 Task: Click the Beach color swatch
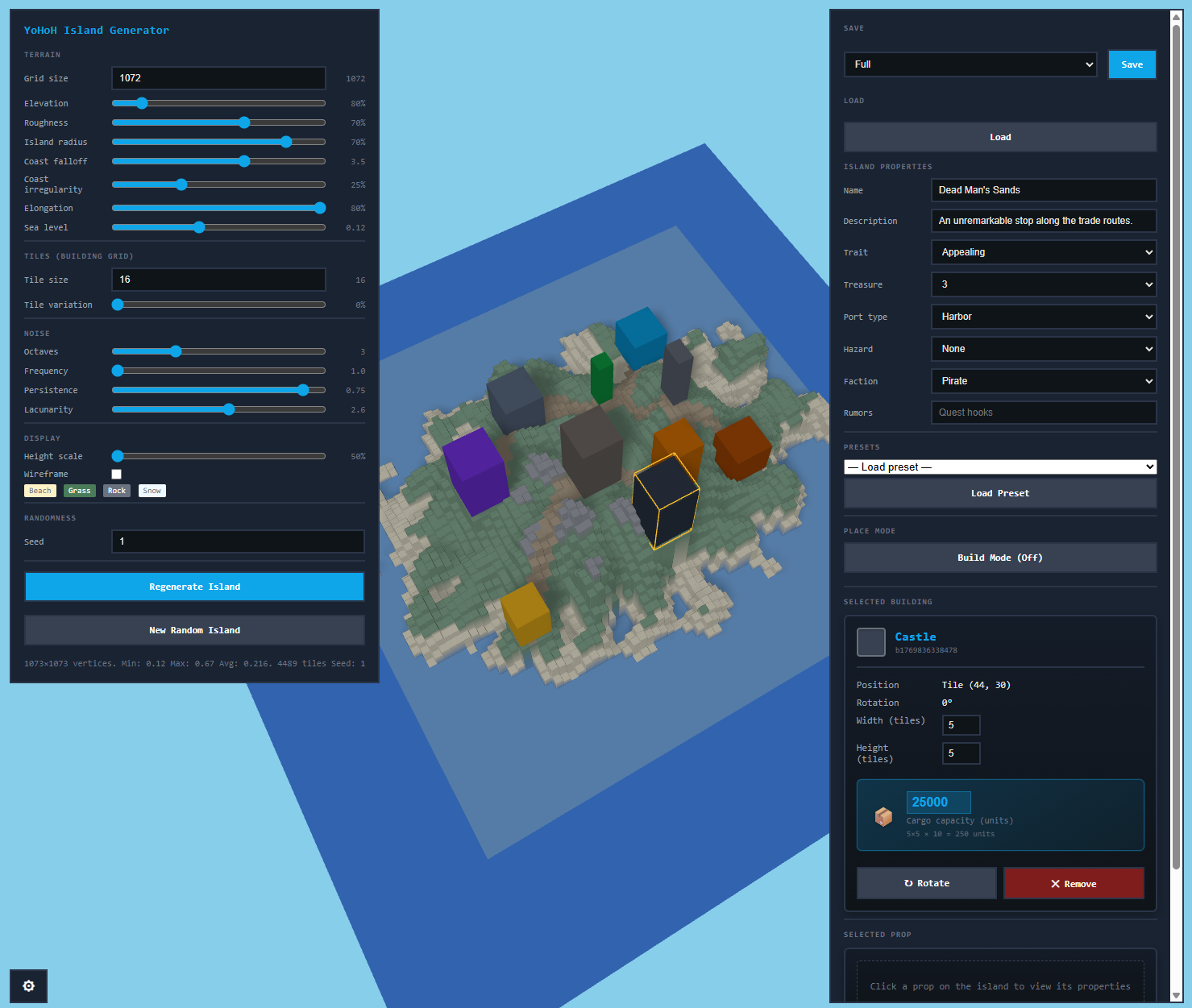click(39, 490)
